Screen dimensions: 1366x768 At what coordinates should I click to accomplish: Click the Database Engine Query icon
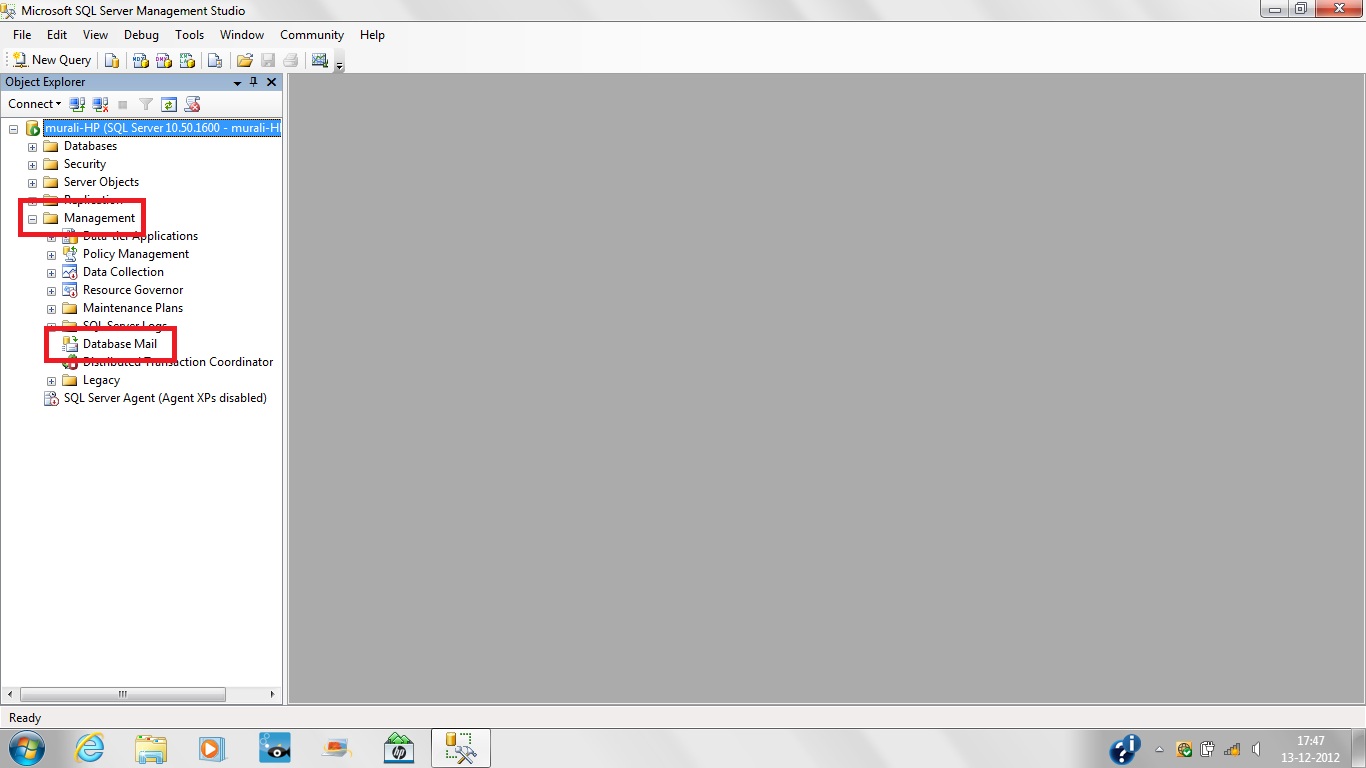[x=112, y=61]
